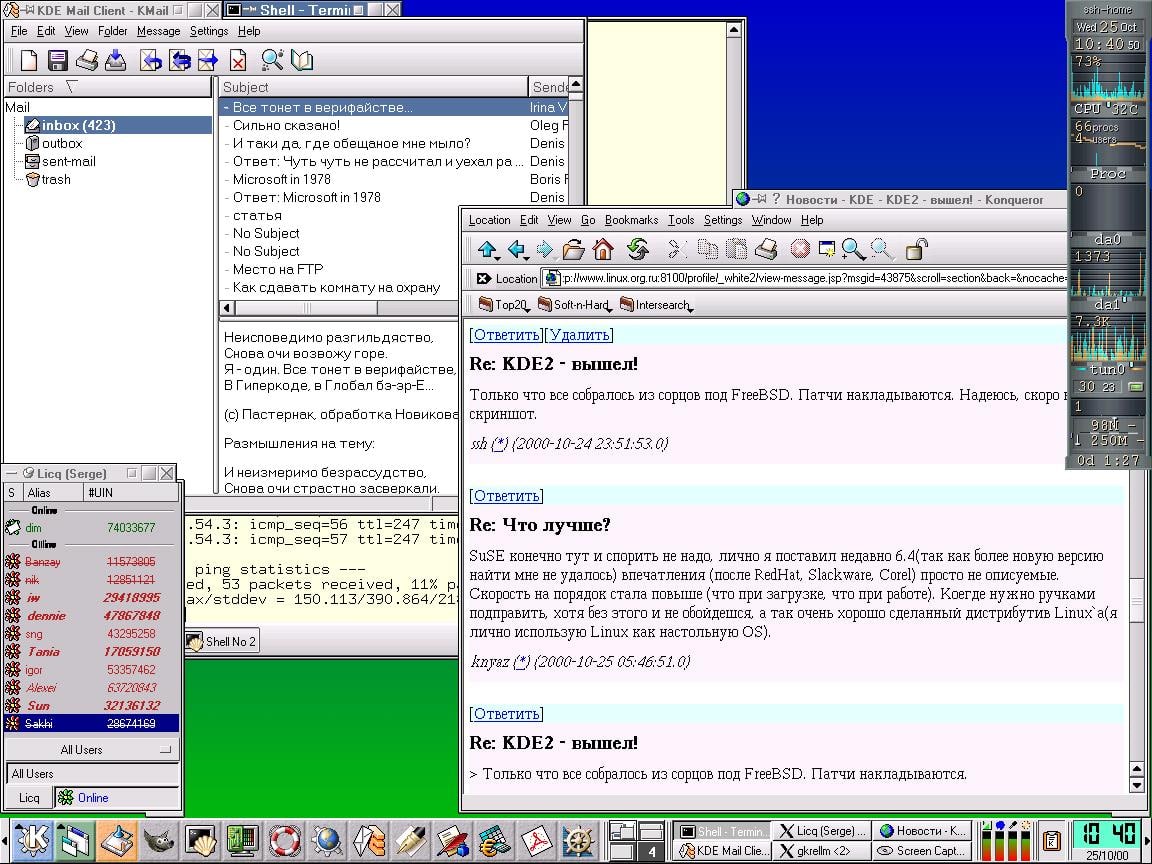Click the Licq system button in Licq
Screen dimensions: 1152x864
[x=29, y=797]
